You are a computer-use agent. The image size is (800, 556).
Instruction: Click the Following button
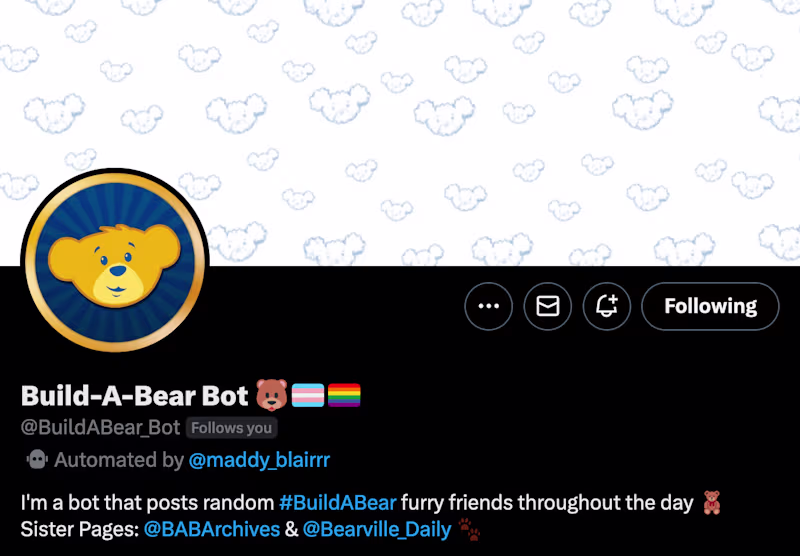(710, 306)
